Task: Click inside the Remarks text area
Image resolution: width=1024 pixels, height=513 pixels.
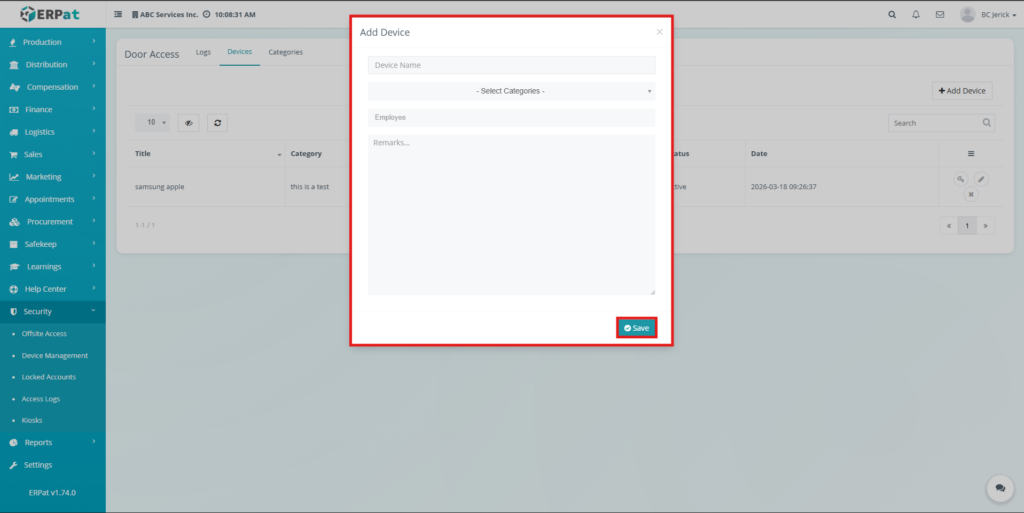Action: [511, 215]
